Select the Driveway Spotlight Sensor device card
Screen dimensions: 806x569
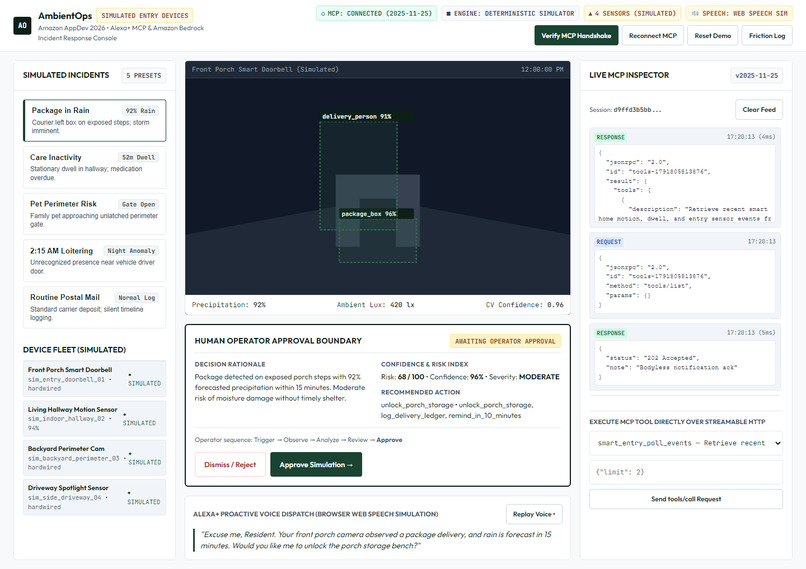95,497
